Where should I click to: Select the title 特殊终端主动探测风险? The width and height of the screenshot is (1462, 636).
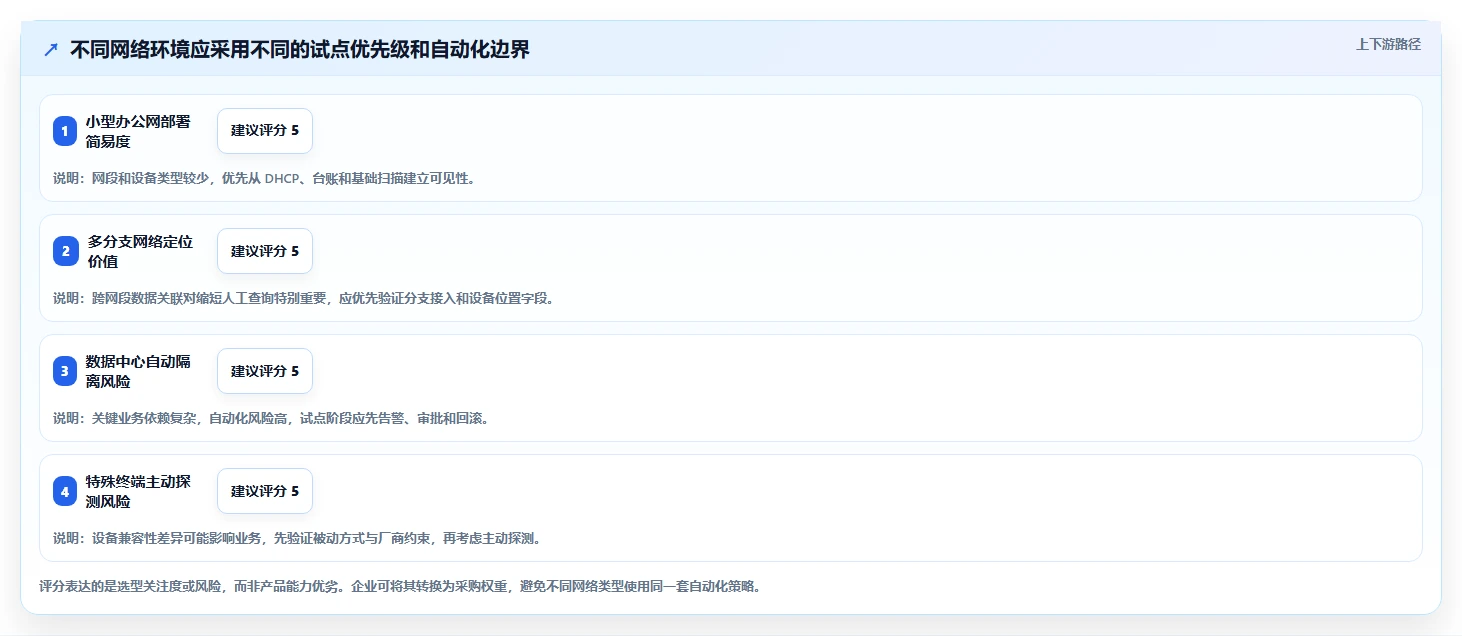coord(138,491)
